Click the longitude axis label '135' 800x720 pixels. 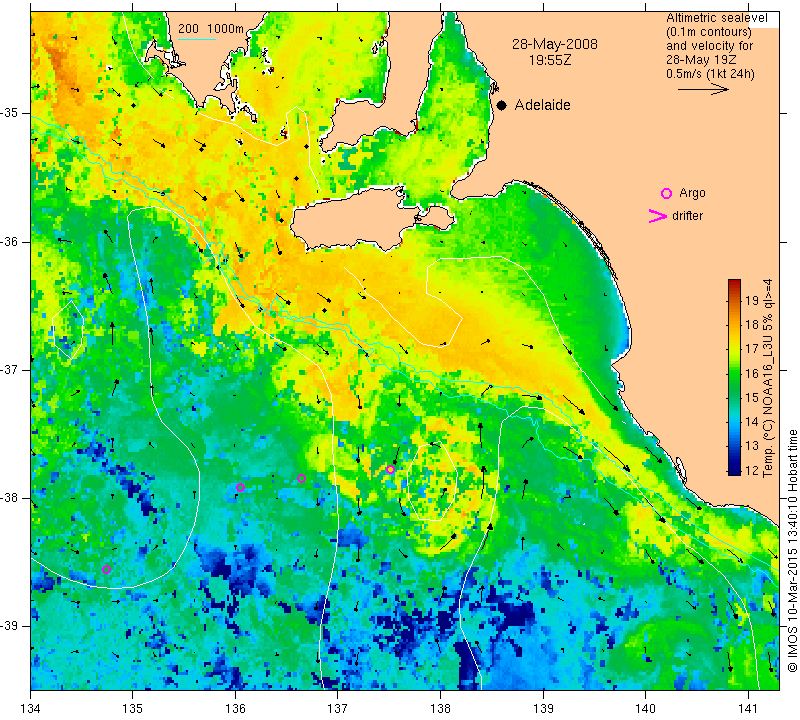[133, 709]
